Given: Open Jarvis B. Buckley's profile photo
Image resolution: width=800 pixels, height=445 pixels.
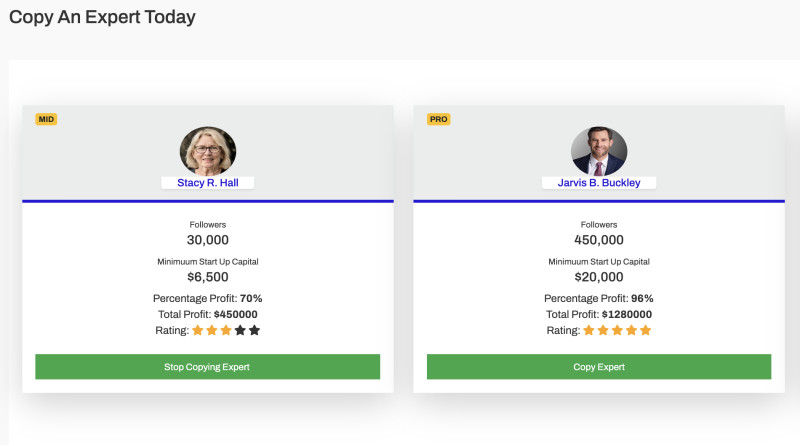Looking at the screenshot, I should pos(599,152).
